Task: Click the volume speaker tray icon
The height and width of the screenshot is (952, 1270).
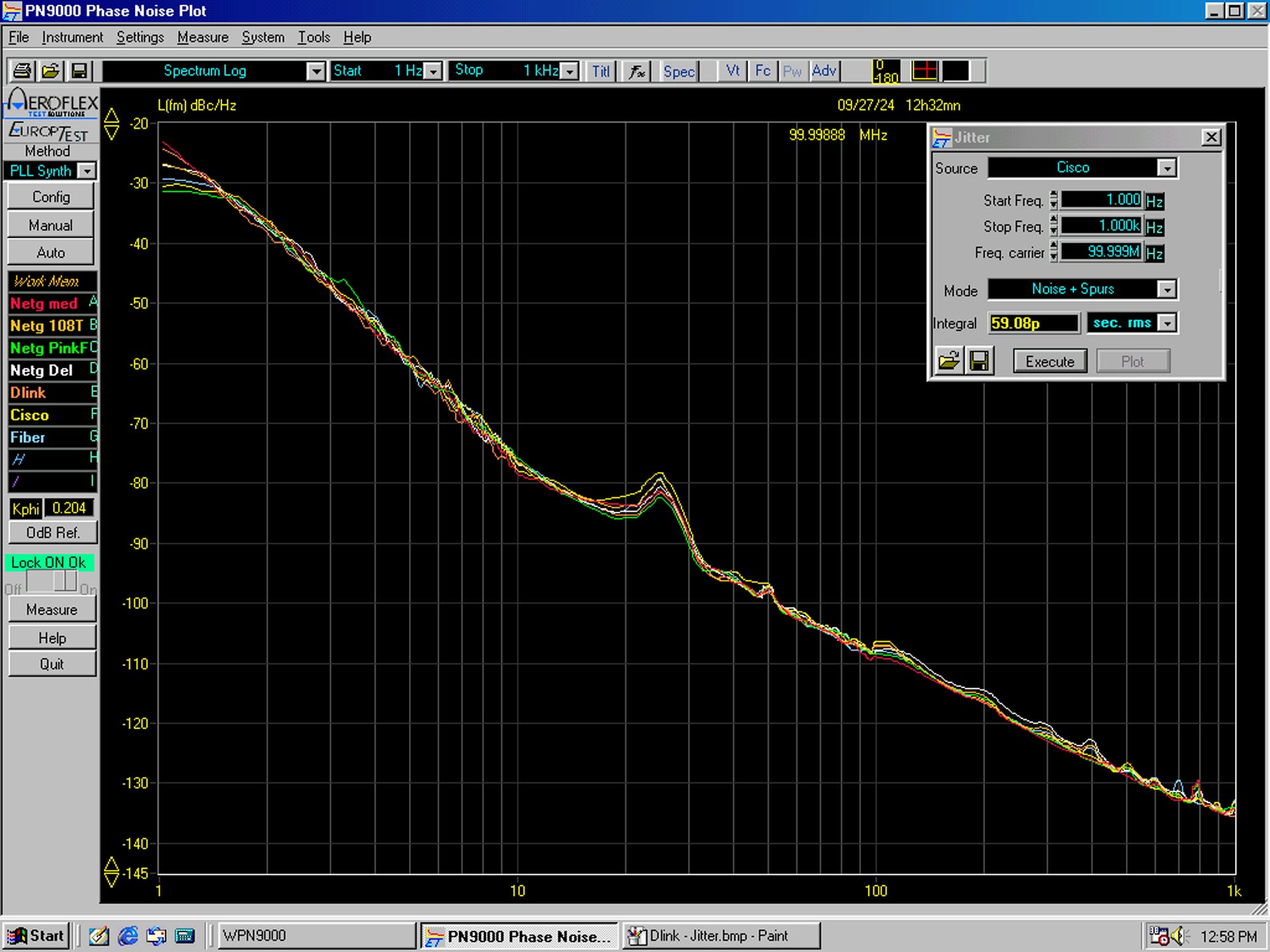Action: coord(1178,935)
